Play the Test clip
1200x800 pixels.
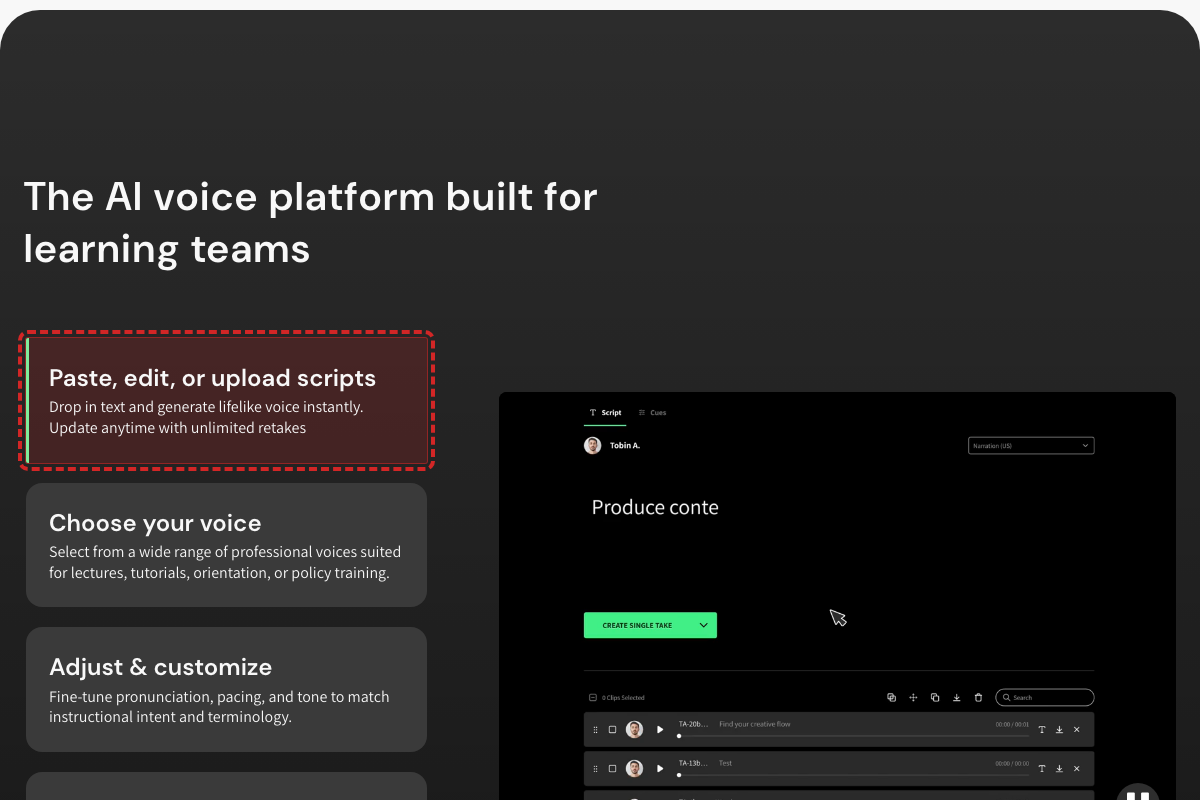tap(660, 768)
